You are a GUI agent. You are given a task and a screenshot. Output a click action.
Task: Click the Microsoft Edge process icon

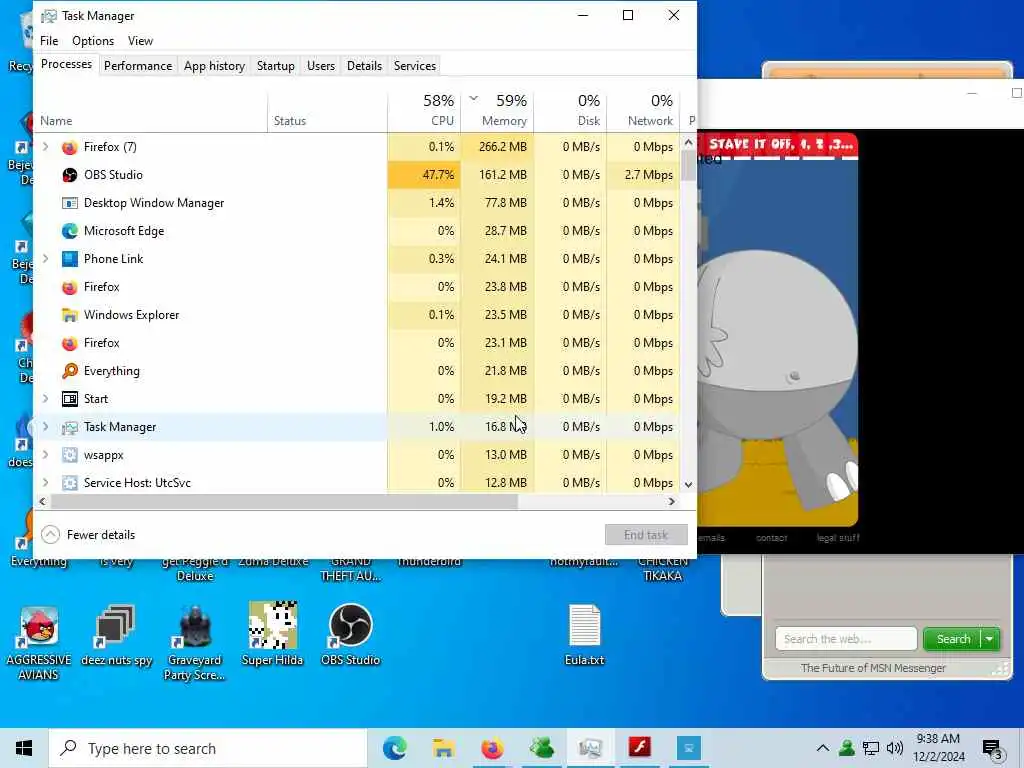70,231
